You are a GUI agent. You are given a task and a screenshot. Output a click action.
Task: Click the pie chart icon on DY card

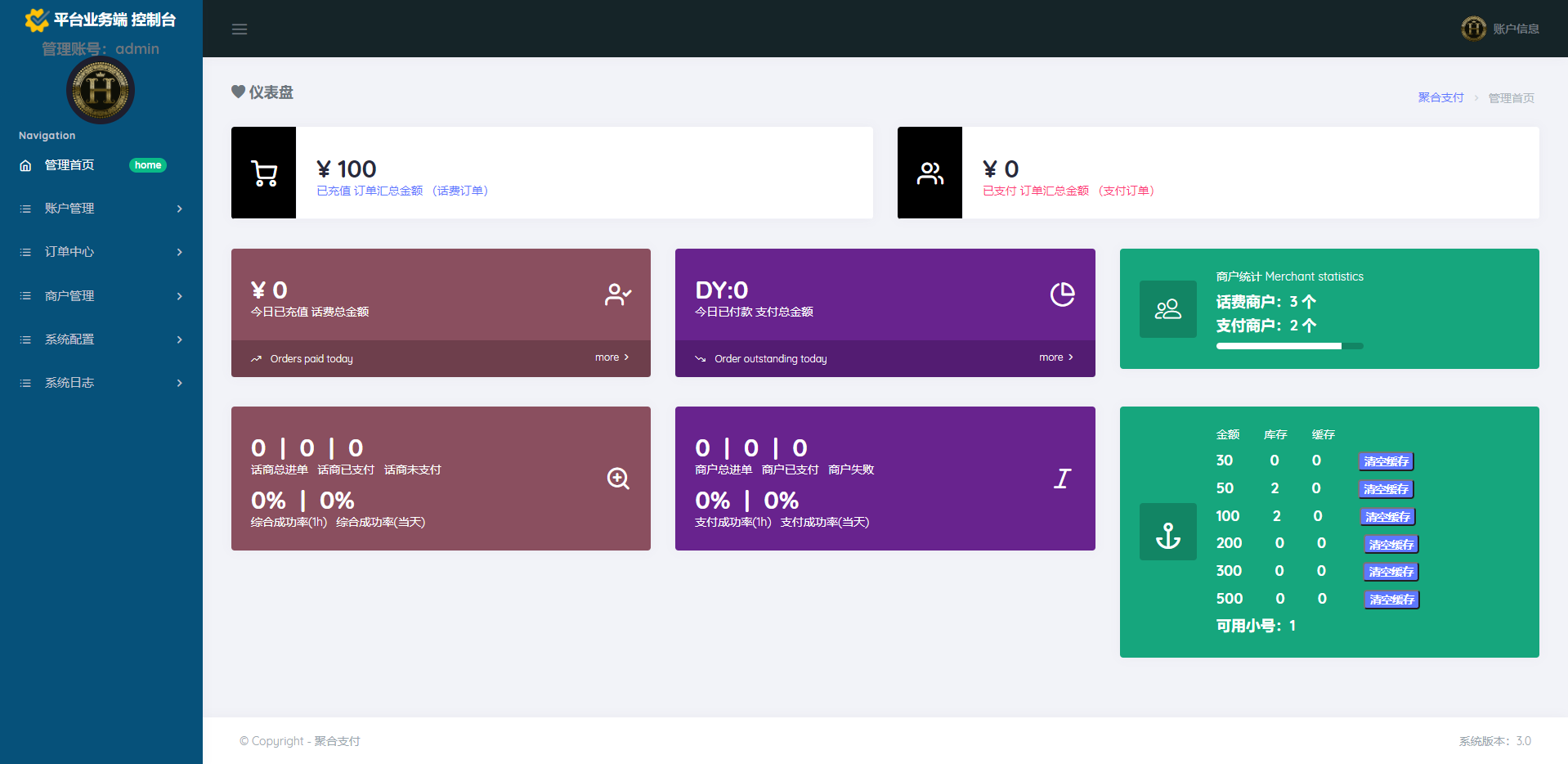1062,294
